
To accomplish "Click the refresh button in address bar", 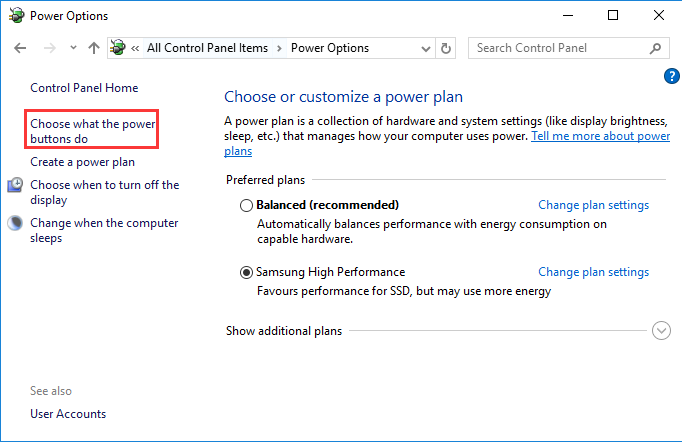I will tap(446, 48).
